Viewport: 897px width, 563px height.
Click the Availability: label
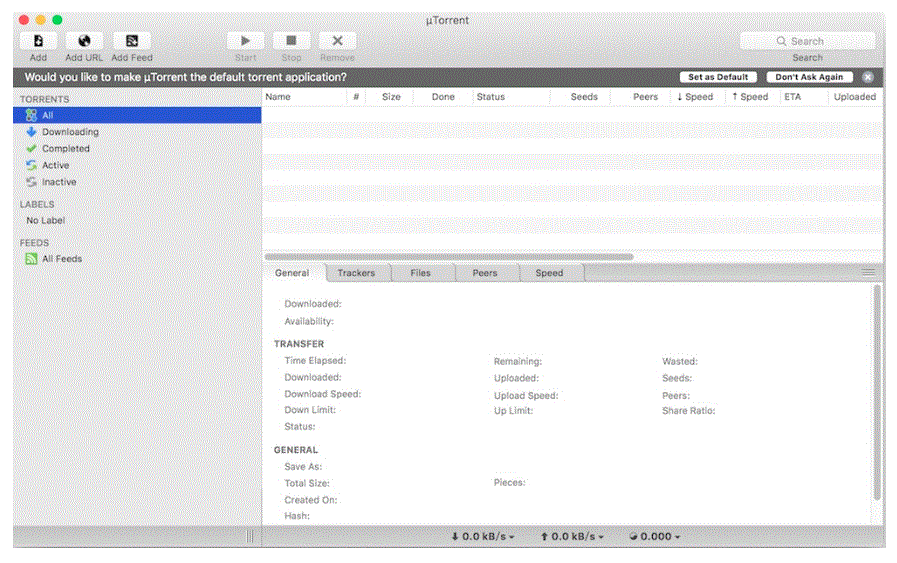click(x=309, y=322)
